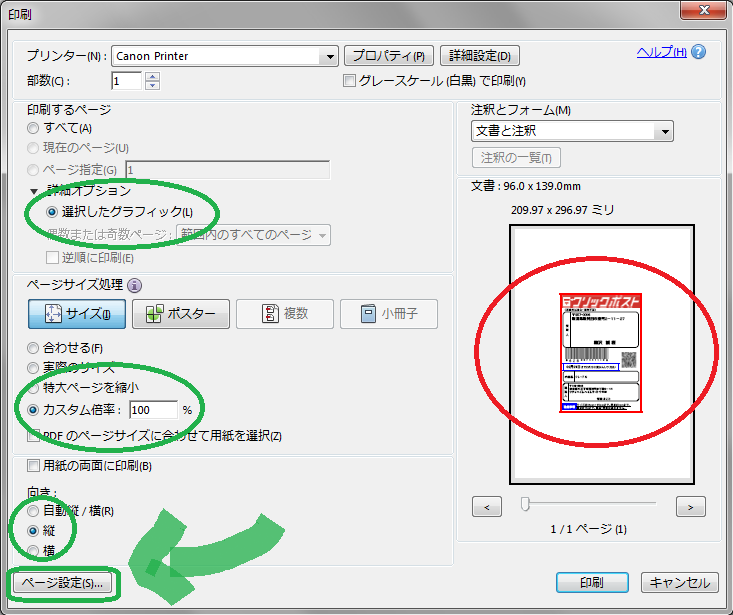
Task: Enable 用紙の両面に印刷 checkbox
Action: pyautogui.click(x=33, y=466)
